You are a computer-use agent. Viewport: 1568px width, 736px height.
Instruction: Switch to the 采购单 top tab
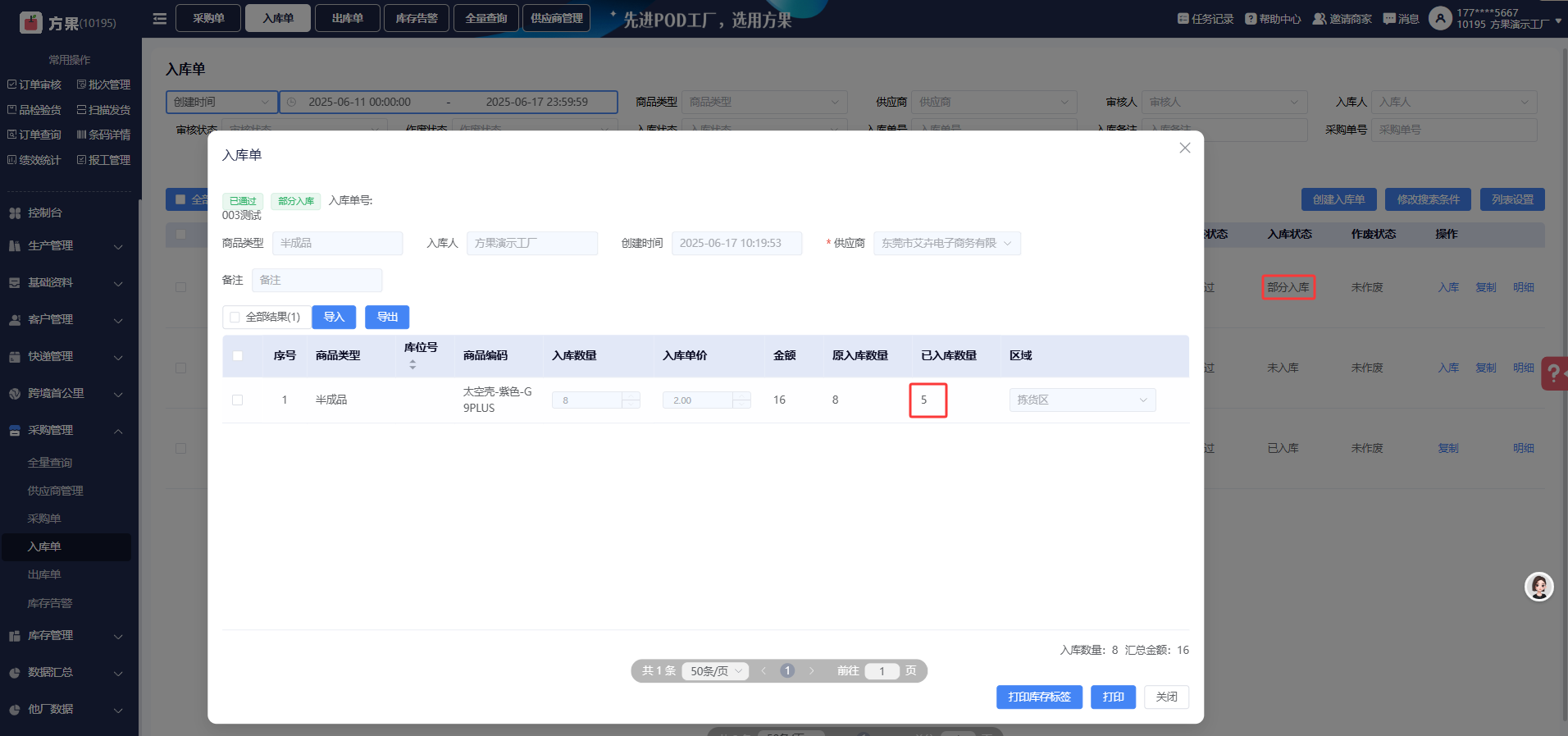(208, 18)
